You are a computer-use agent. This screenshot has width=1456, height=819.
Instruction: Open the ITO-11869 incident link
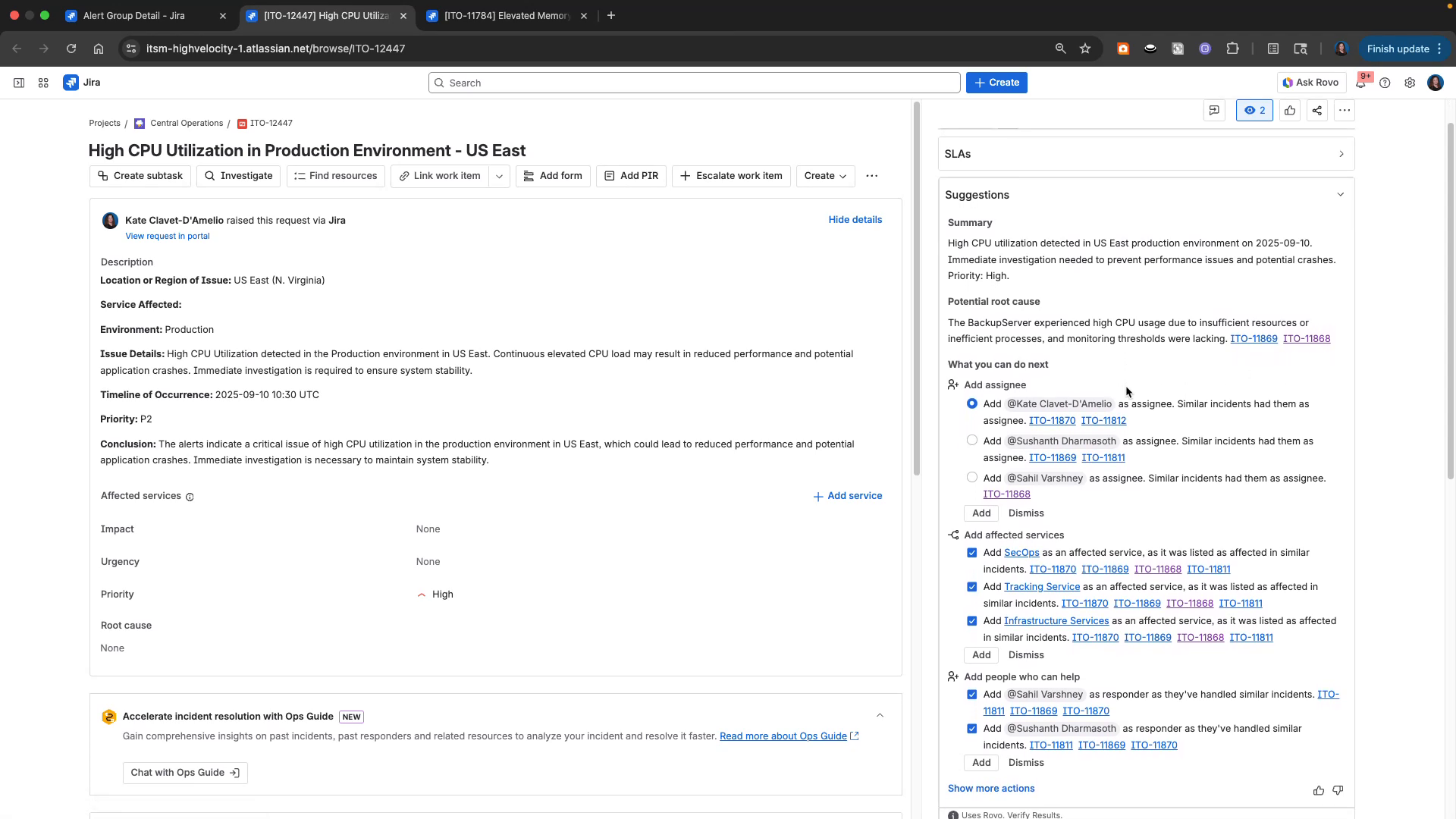(1254, 338)
